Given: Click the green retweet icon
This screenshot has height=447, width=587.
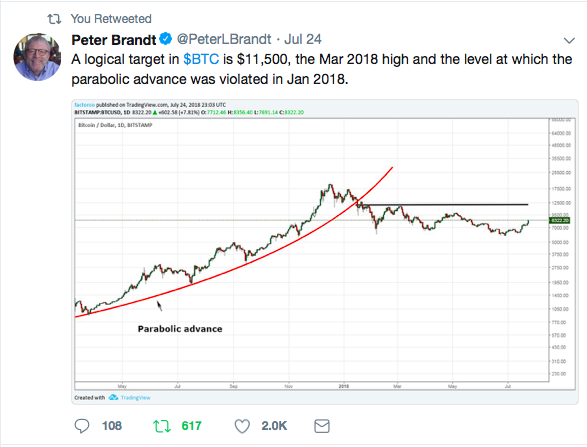Looking at the screenshot, I should pos(161,426).
